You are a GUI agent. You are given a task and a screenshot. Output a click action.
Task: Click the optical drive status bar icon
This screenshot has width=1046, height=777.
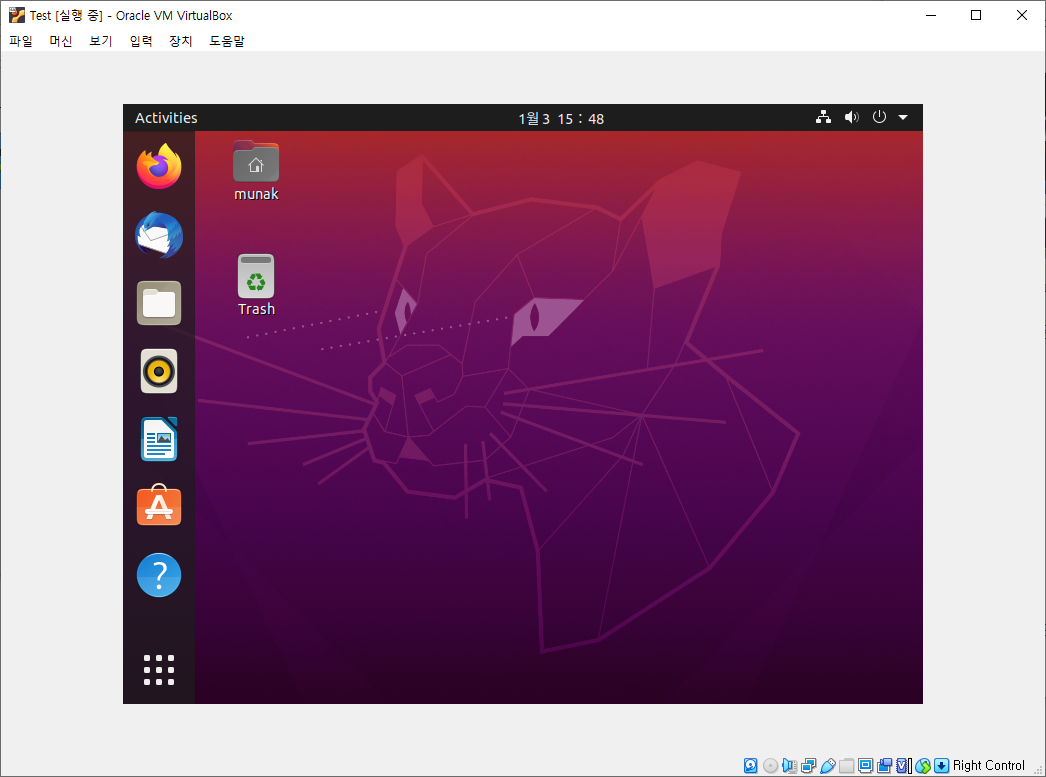pyautogui.click(x=770, y=766)
